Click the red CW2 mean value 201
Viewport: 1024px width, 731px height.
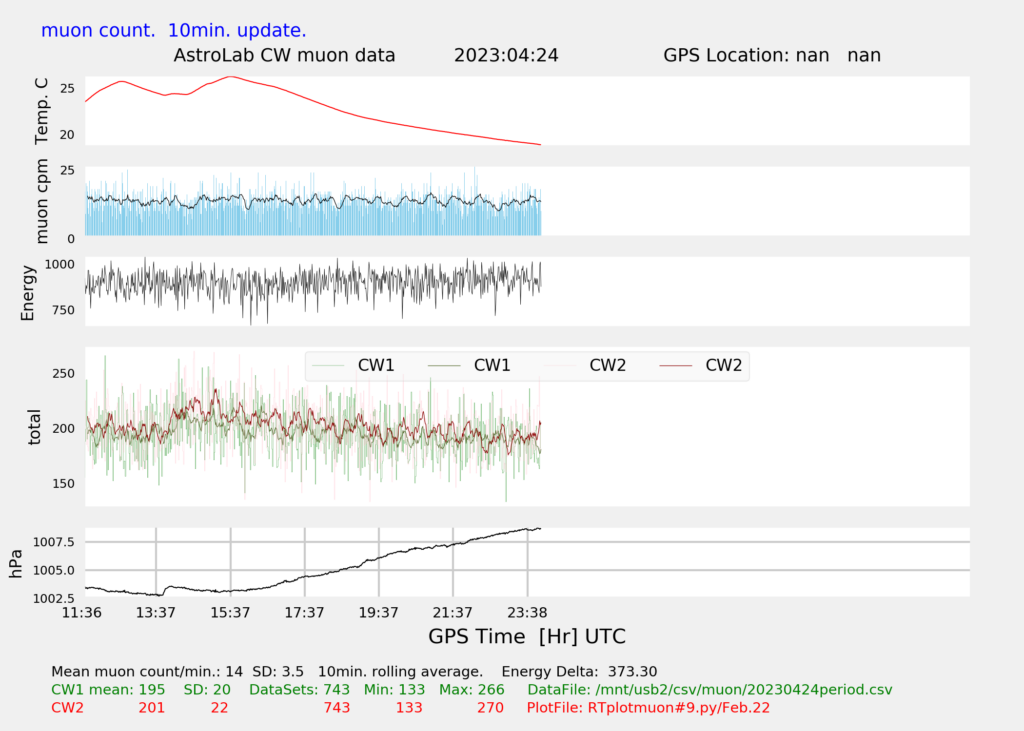(152, 708)
